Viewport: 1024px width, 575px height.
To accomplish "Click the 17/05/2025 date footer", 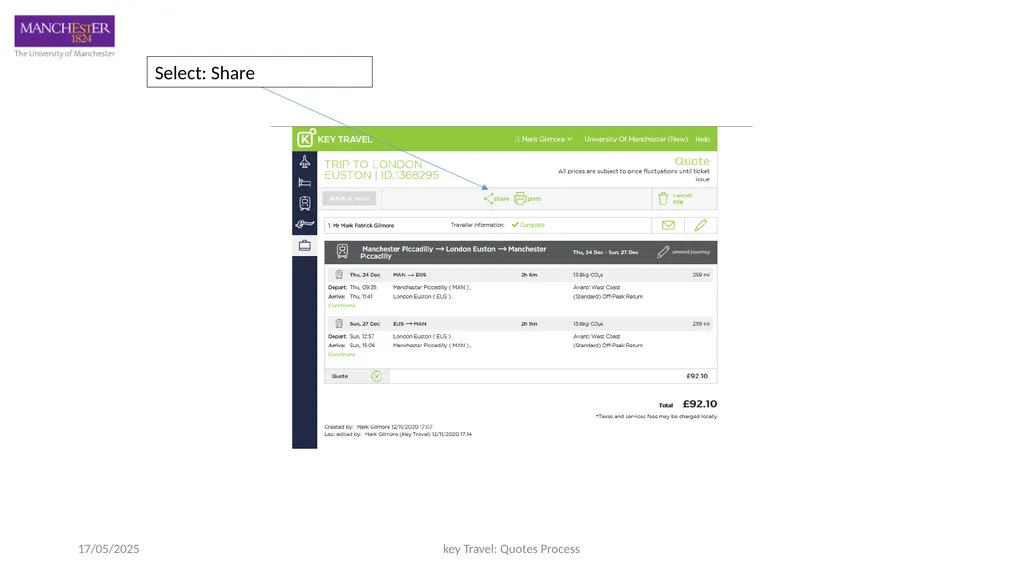I will pos(108,549).
